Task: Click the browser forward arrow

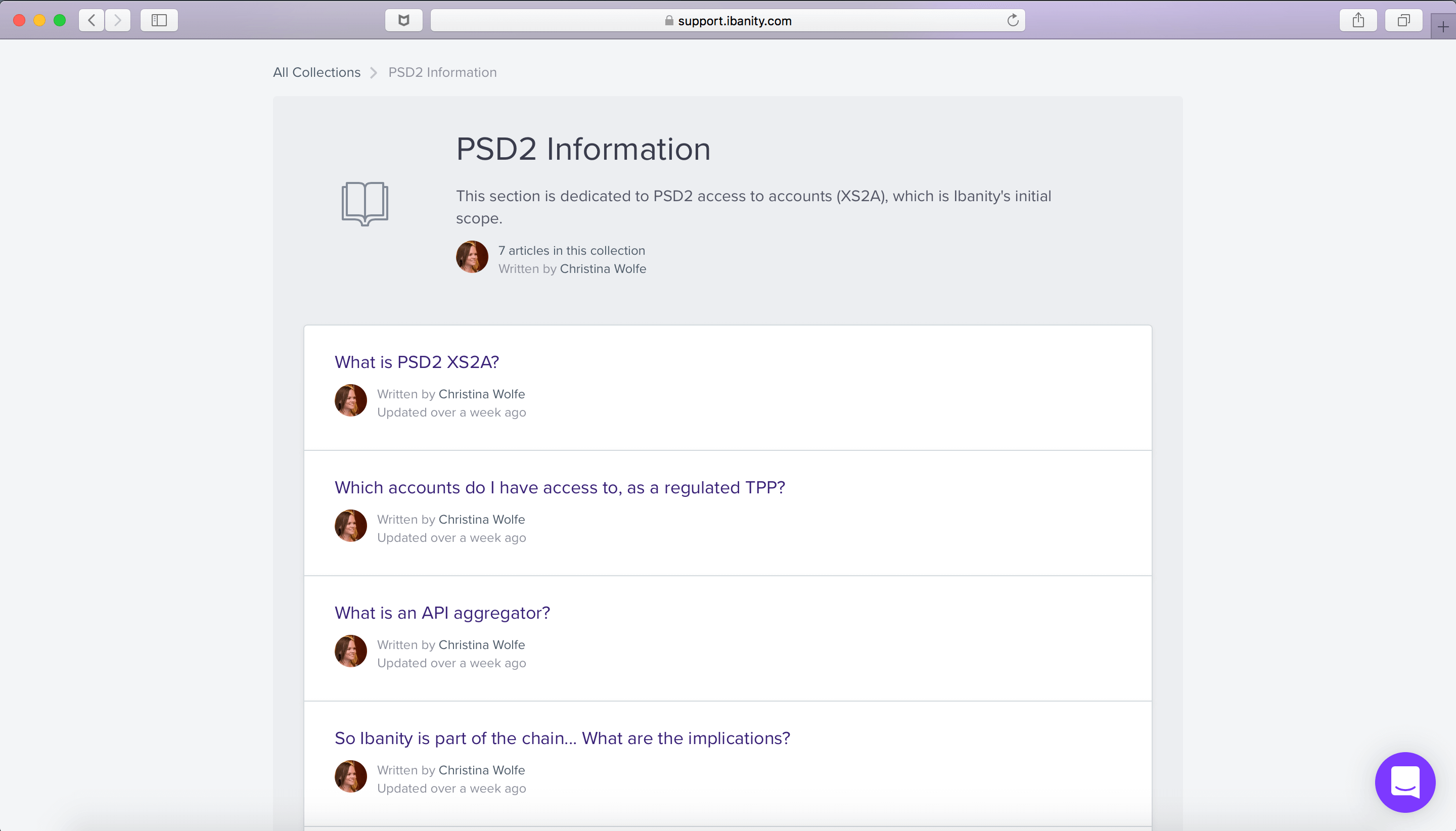Action: click(118, 21)
